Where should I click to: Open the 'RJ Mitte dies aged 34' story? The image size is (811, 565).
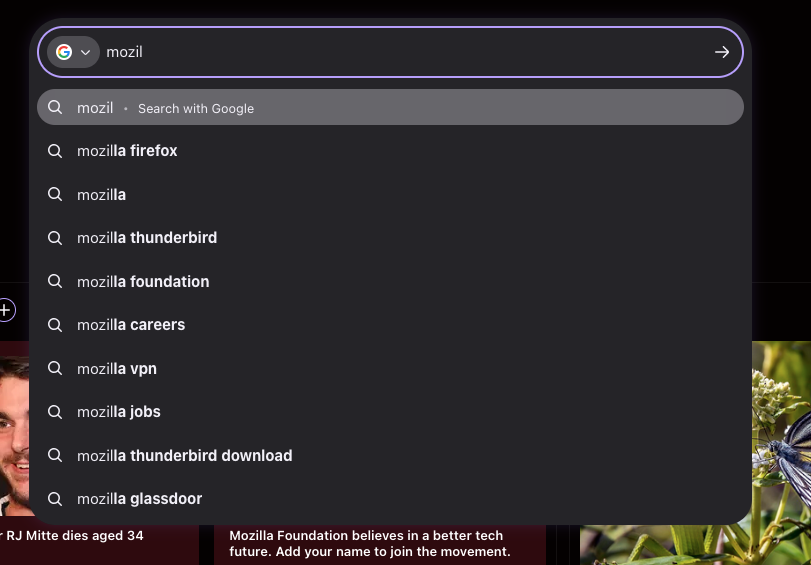point(72,536)
